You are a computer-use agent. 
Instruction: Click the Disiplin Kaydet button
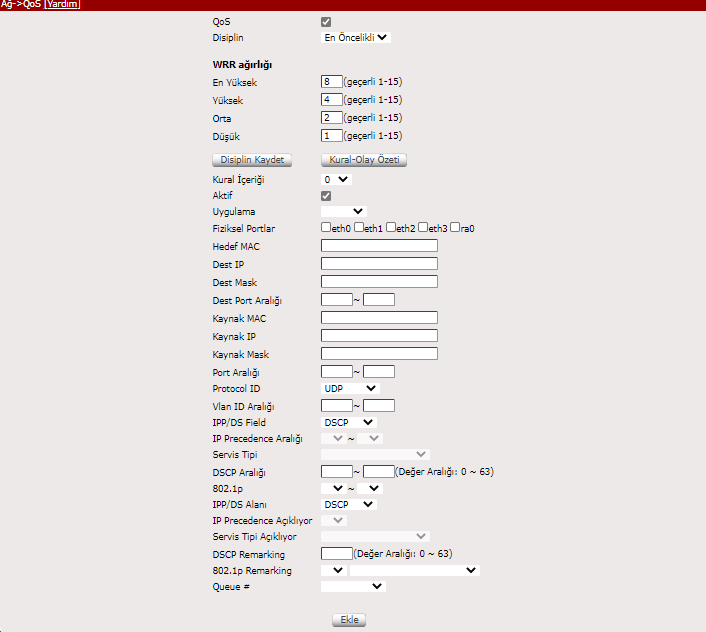[x=252, y=160]
